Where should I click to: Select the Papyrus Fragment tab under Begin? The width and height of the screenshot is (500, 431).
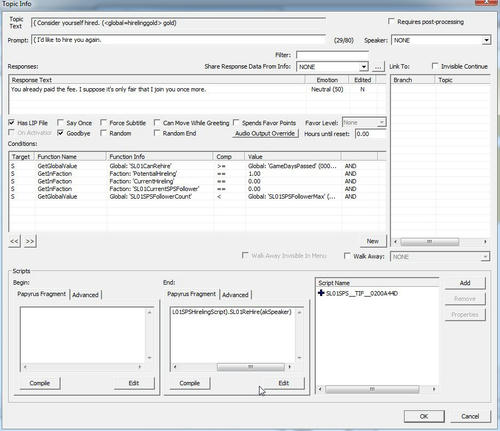coord(42,294)
